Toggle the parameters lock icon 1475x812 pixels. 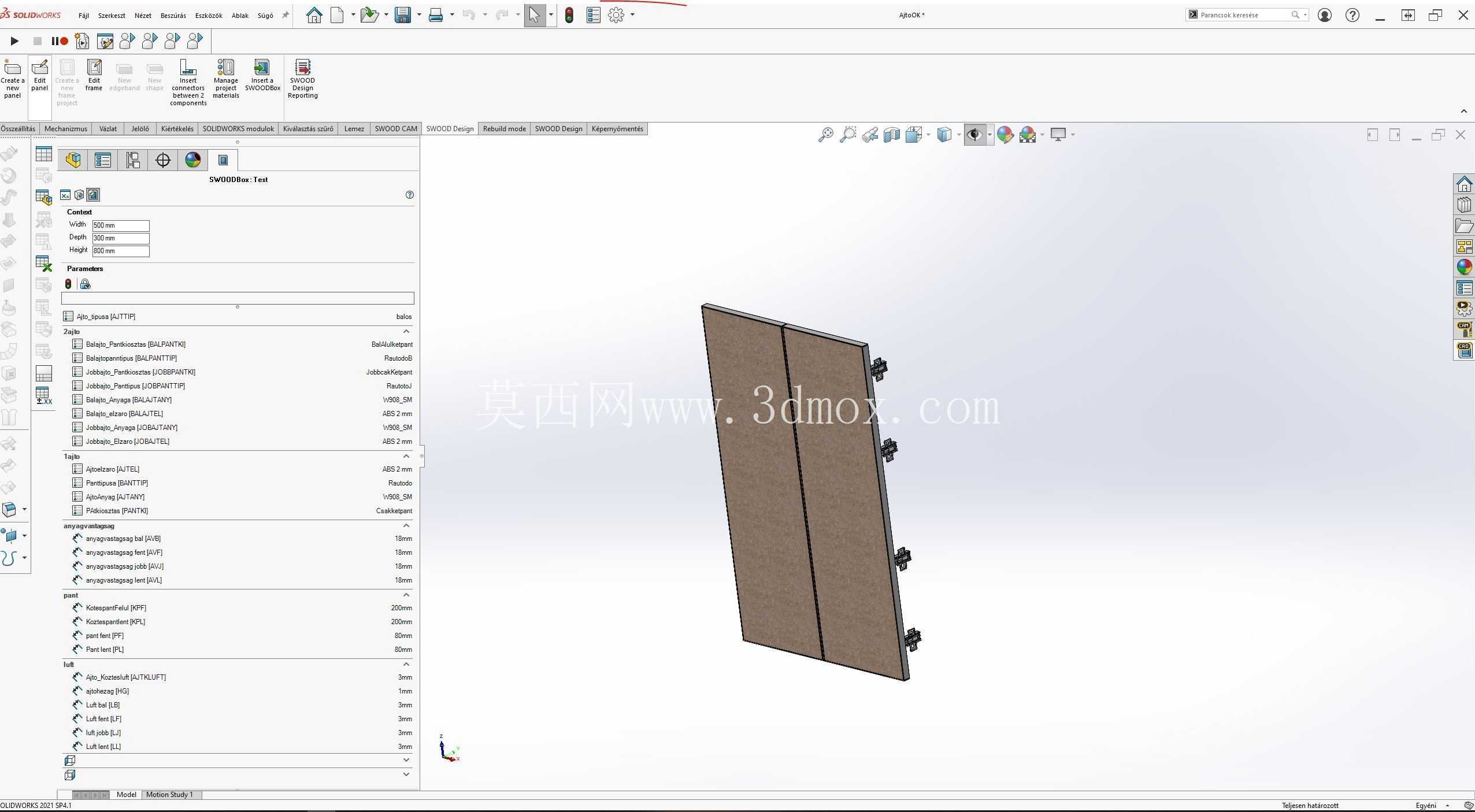85,284
